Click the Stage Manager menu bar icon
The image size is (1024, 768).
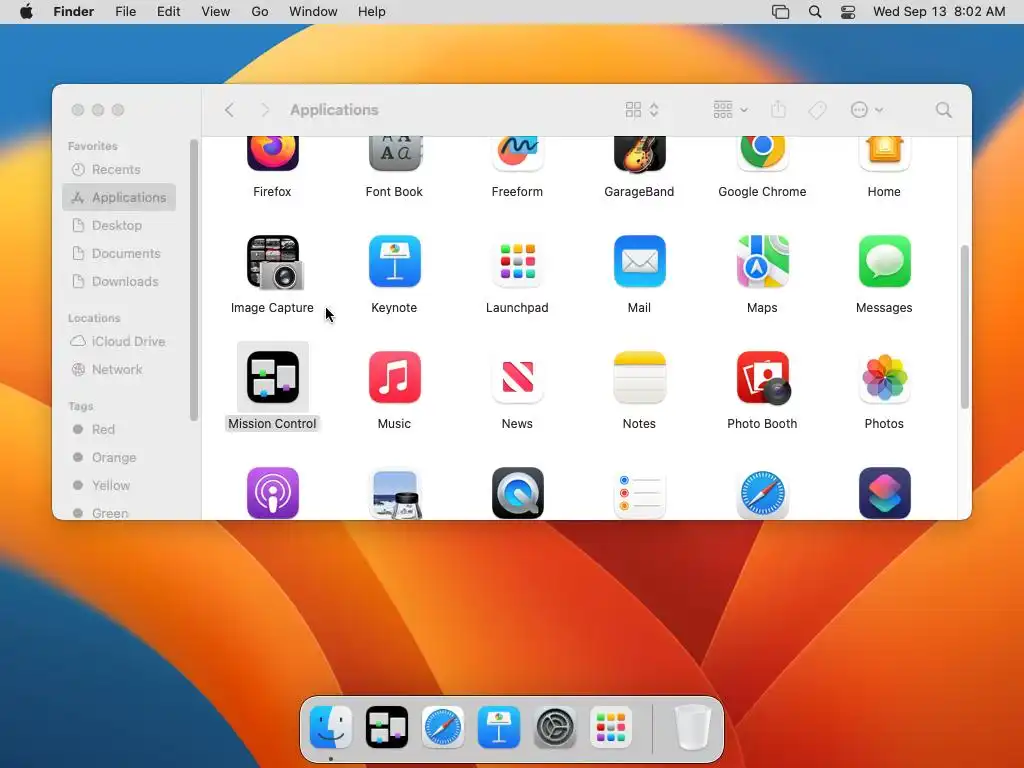[x=780, y=12]
